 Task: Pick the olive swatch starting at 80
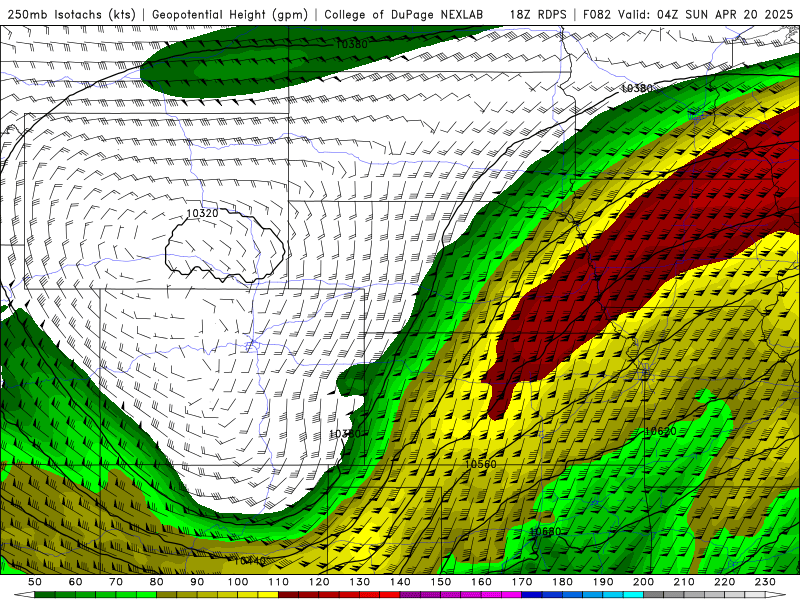tap(167, 595)
